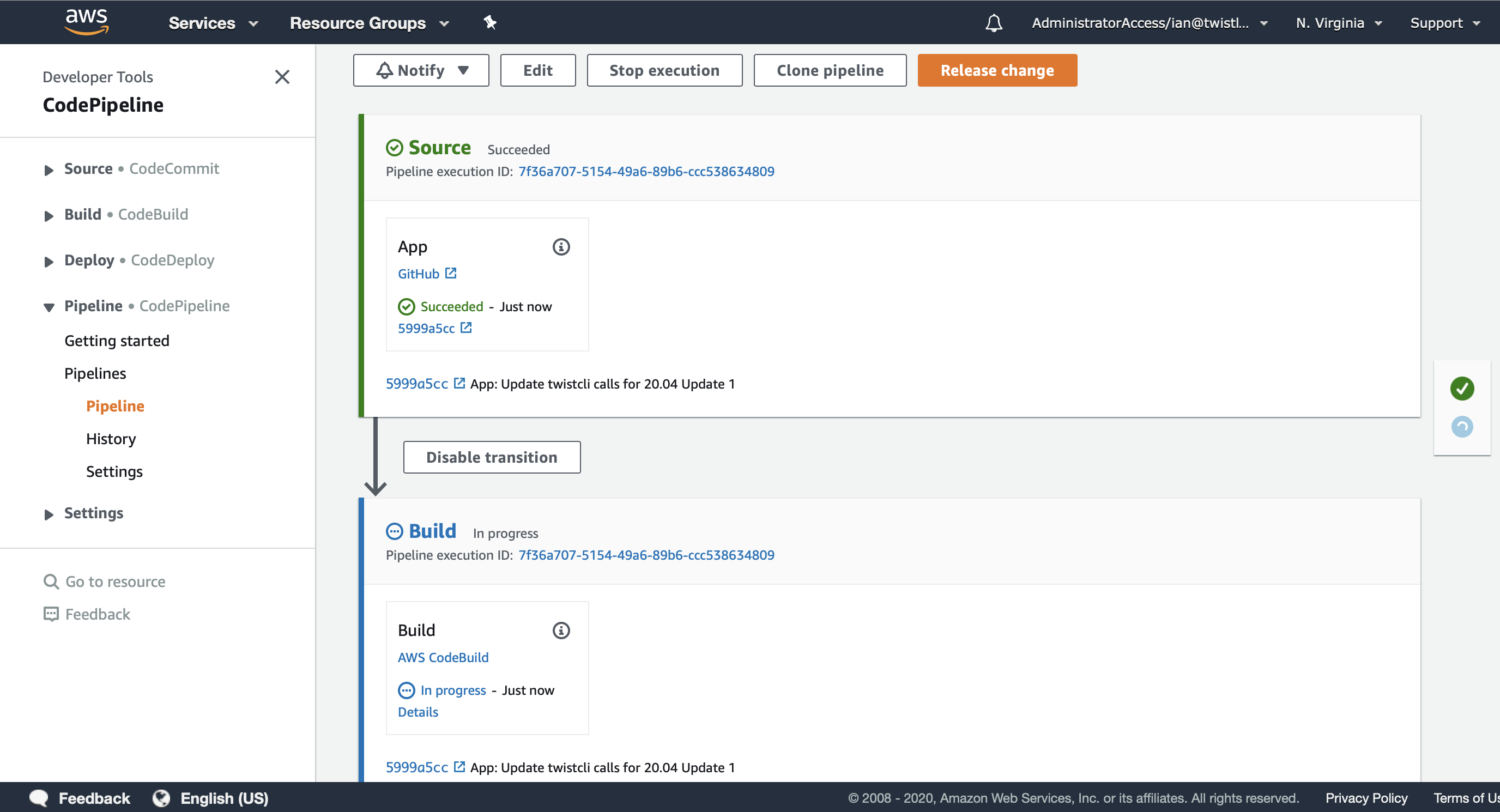Click the orange Release change button

coord(997,70)
